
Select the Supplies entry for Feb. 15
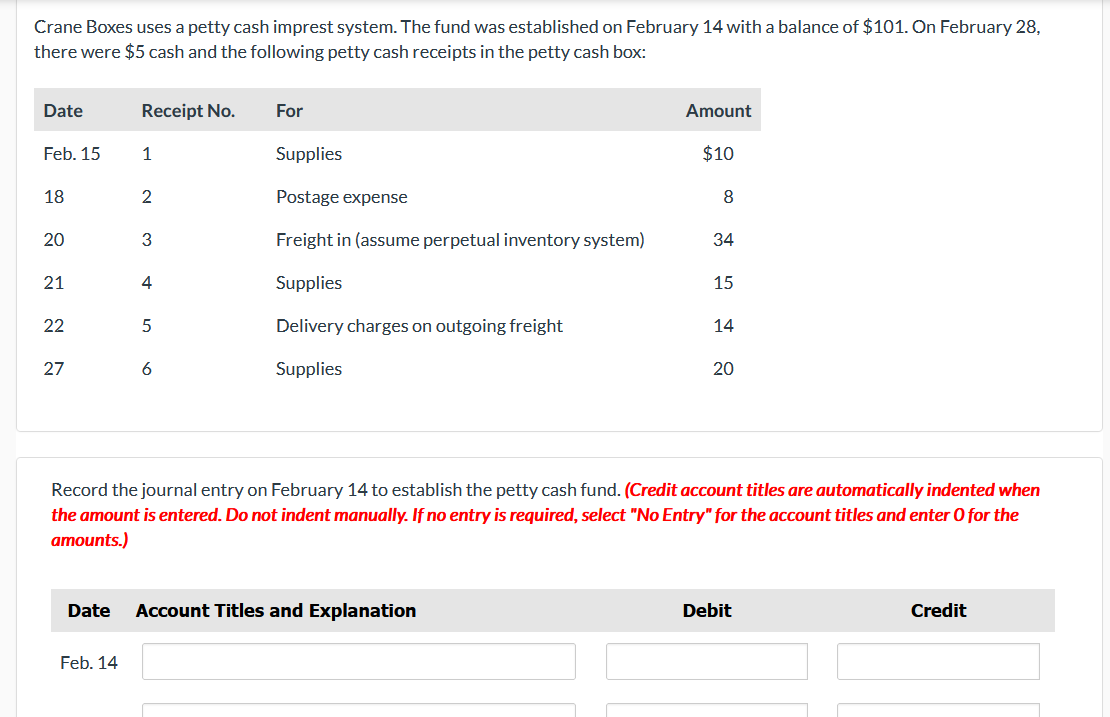tap(308, 154)
